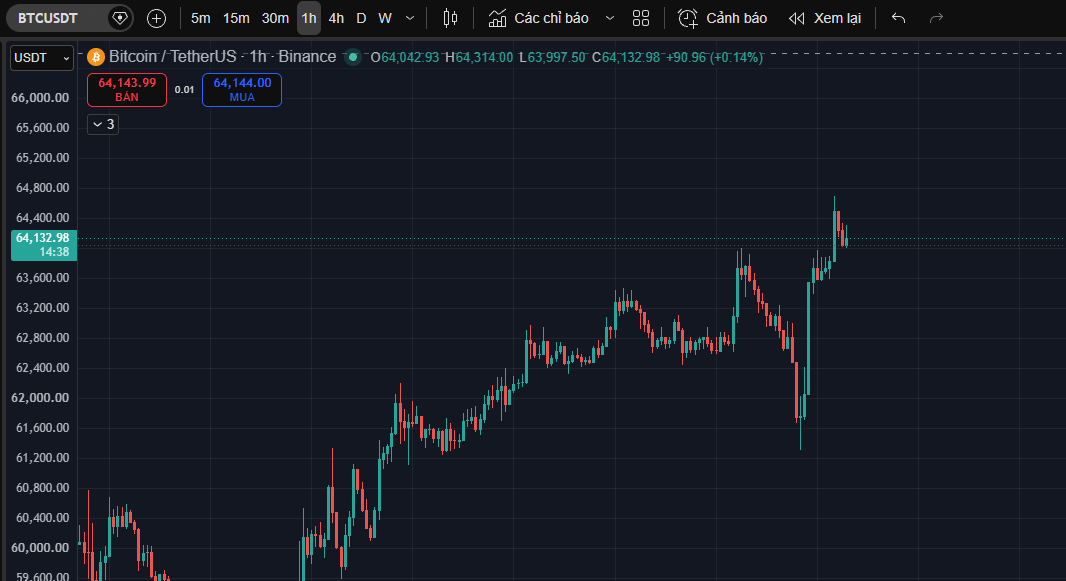Click the open value O64,042.93

(405, 58)
